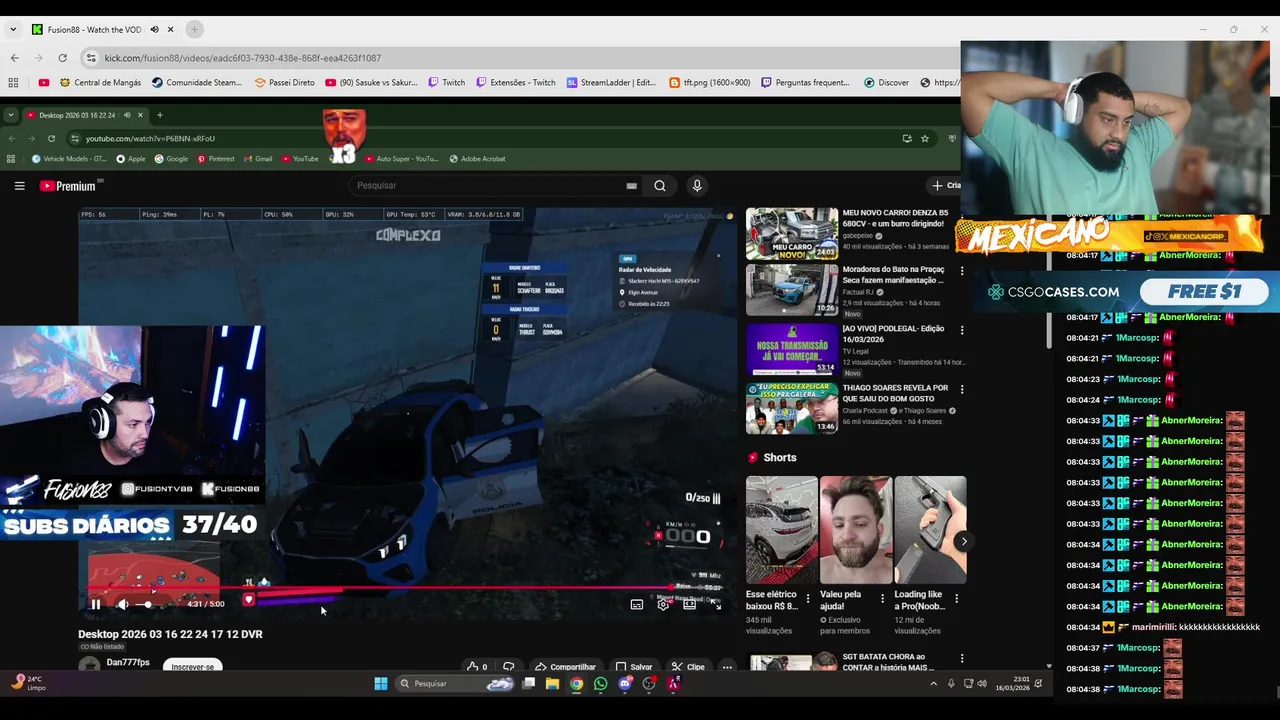The height and width of the screenshot is (720, 1280).
Task: Subscribe via Inscrever-se button
Action: tap(192, 667)
